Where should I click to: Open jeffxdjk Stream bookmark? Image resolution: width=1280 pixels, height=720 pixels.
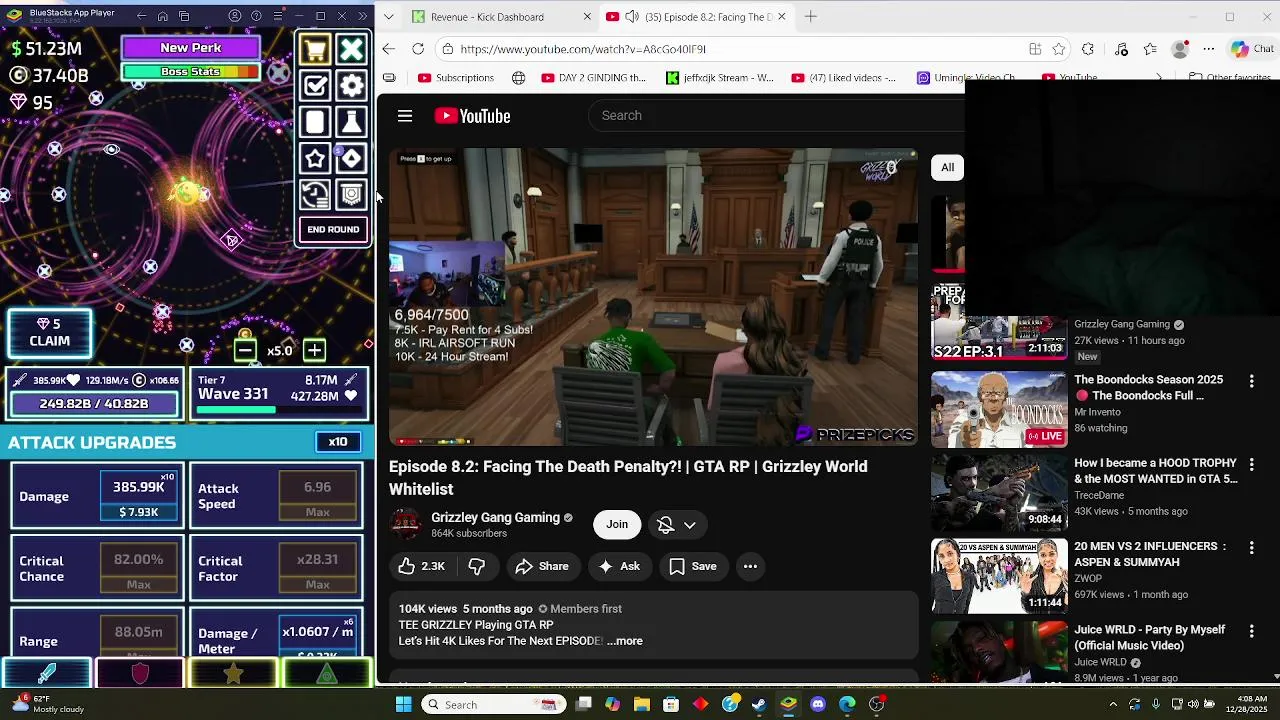click(720, 78)
